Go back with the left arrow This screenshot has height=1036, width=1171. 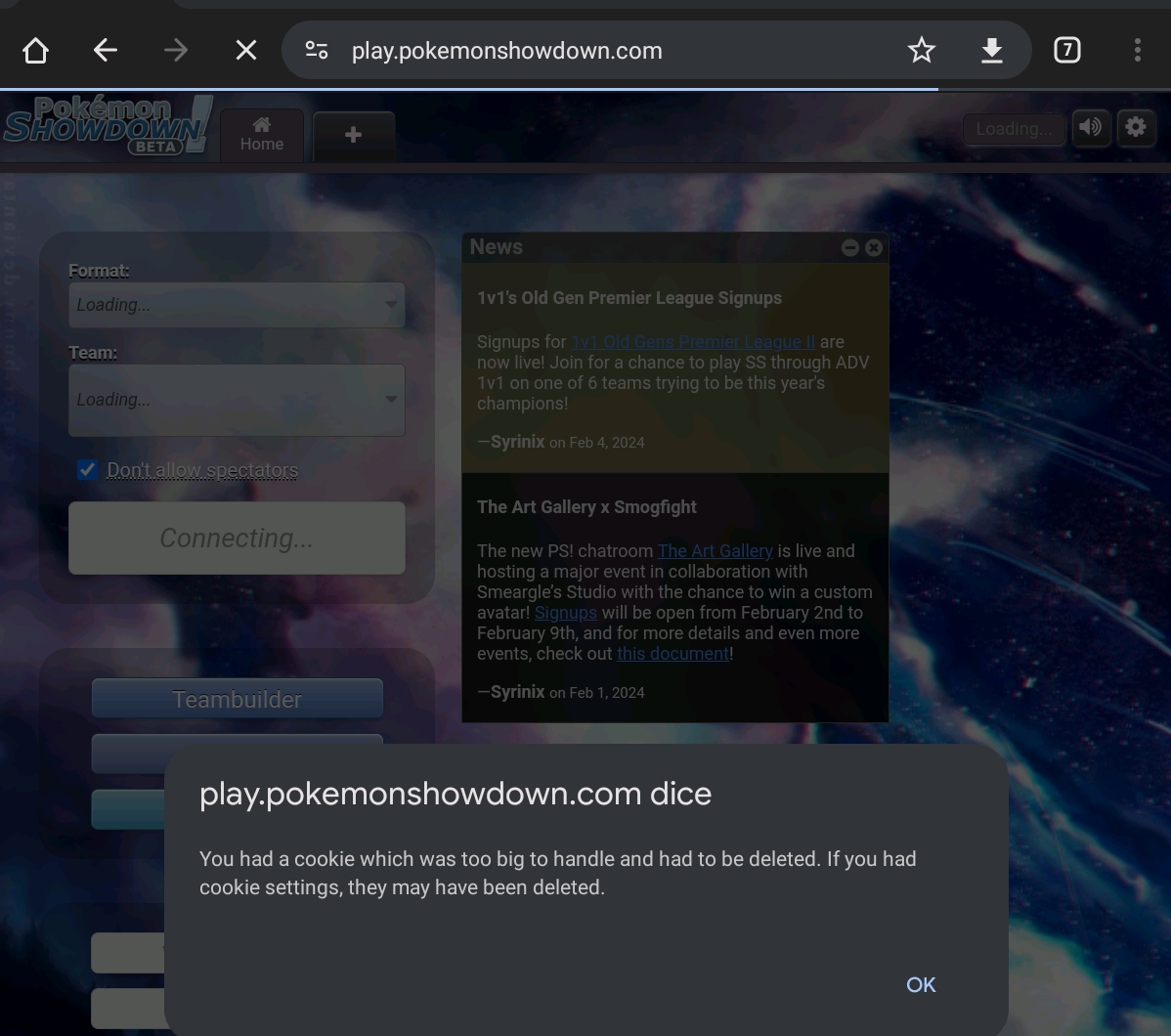pyautogui.click(x=106, y=51)
